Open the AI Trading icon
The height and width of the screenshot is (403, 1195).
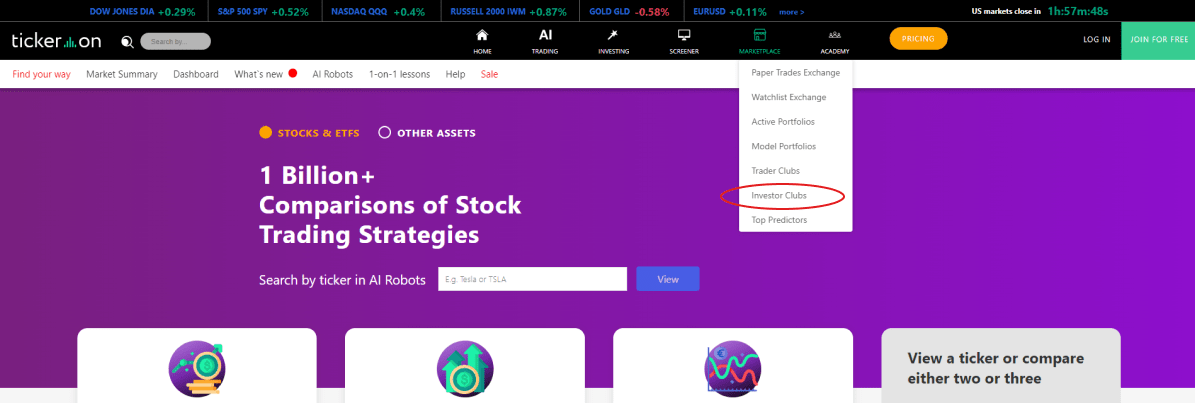click(545, 35)
